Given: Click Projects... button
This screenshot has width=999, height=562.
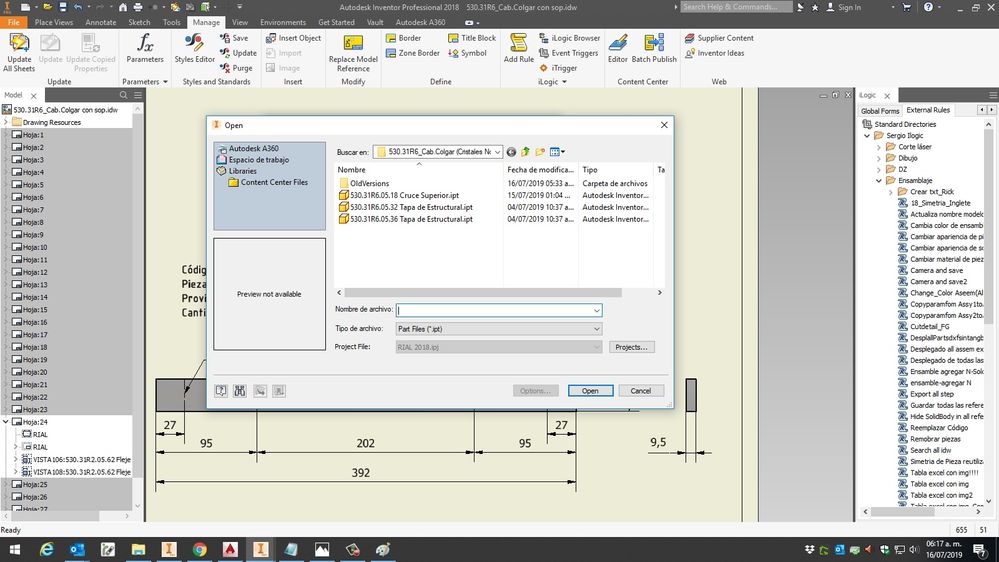Looking at the screenshot, I should pos(631,347).
